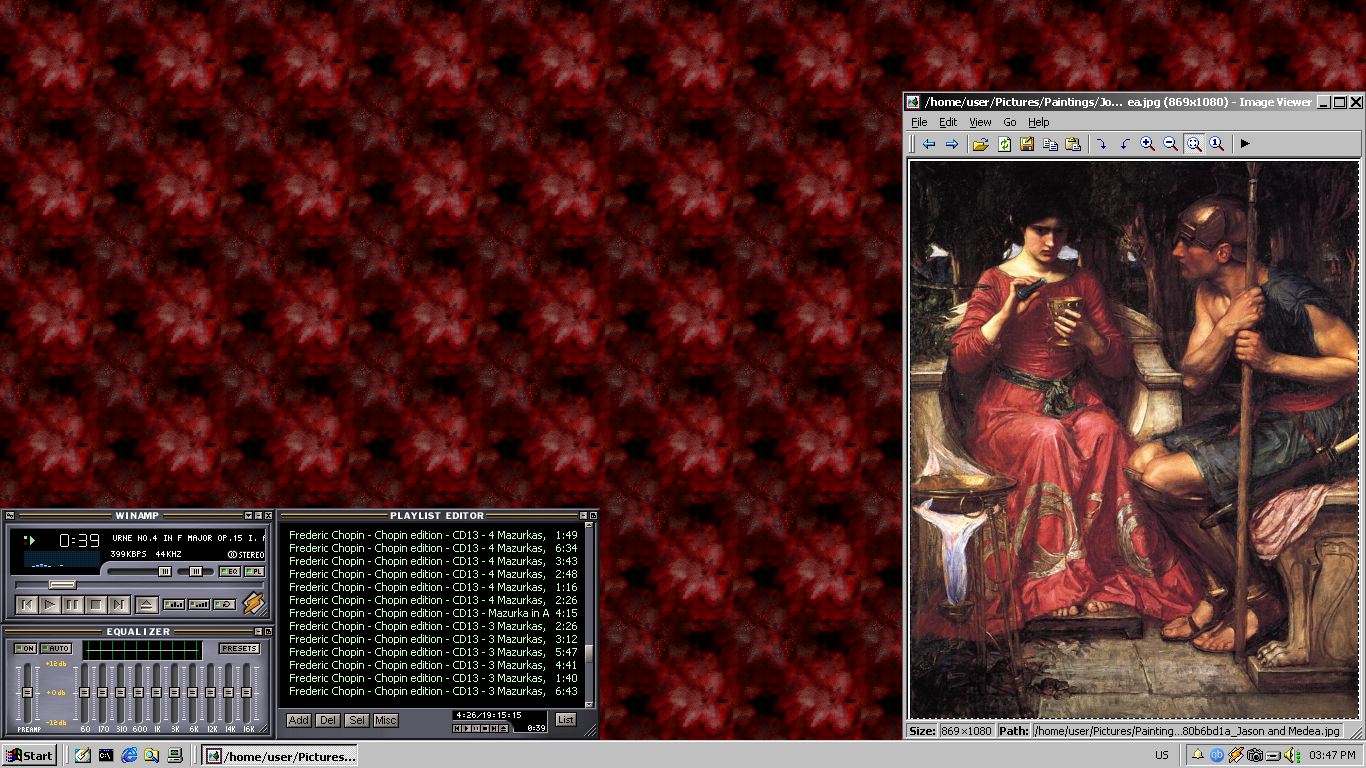
Task: Open the View menu in Image Viewer
Action: [980, 122]
